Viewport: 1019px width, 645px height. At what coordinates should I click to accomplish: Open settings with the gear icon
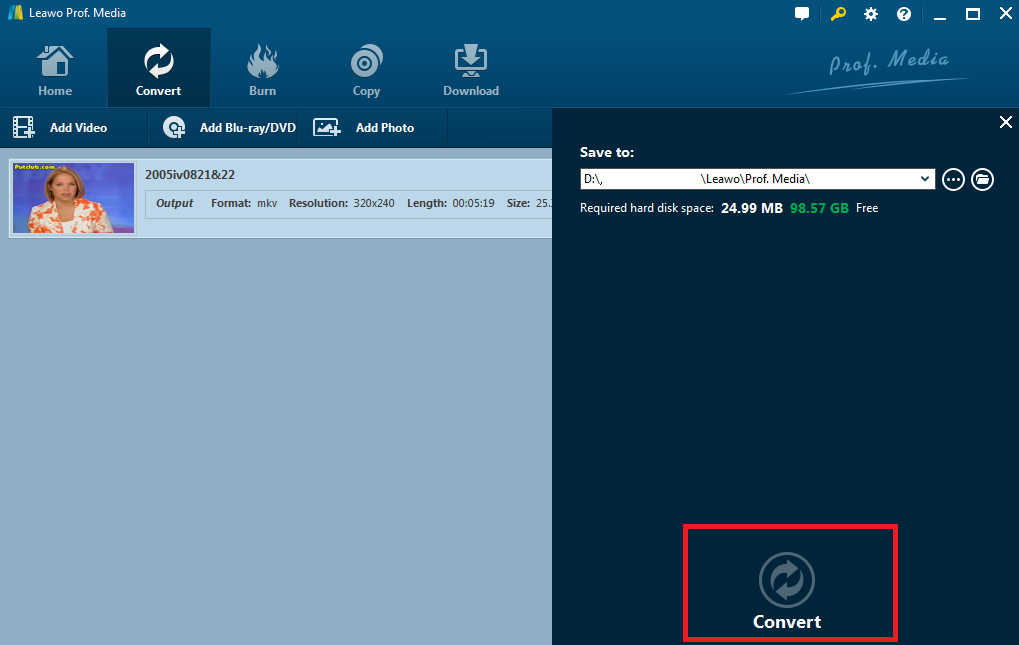(869, 13)
